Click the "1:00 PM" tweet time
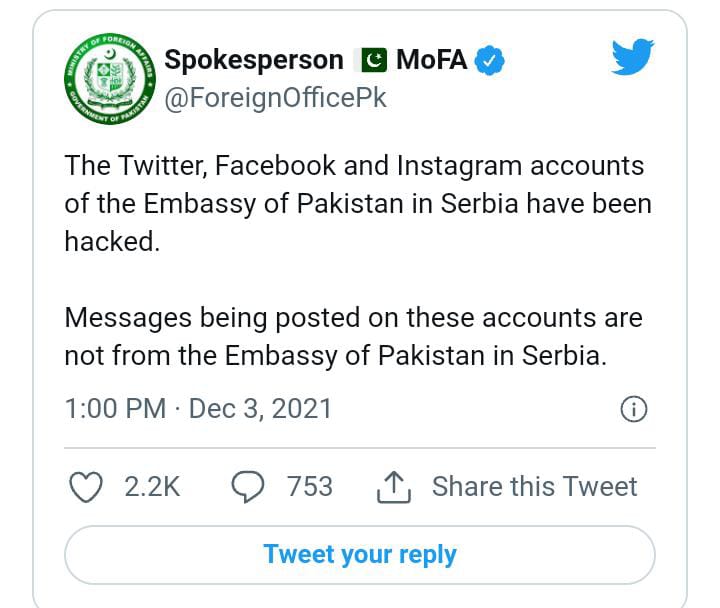The height and width of the screenshot is (608, 720). [114, 409]
